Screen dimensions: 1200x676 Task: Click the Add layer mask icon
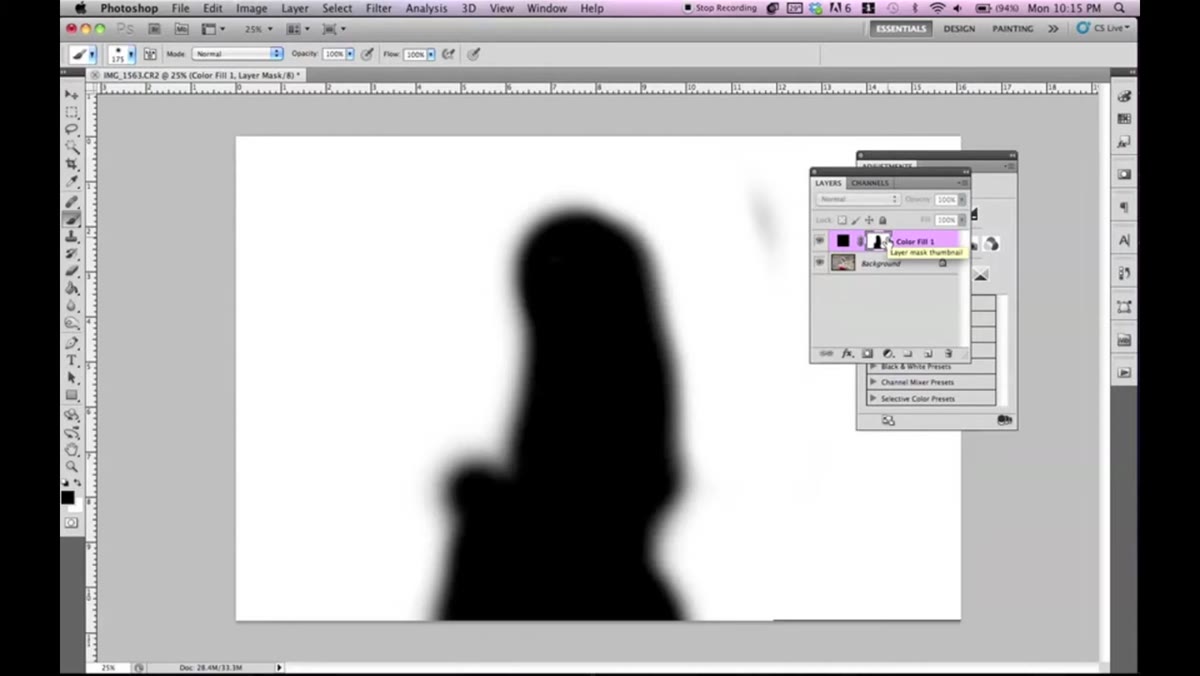click(x=867, y=353)
